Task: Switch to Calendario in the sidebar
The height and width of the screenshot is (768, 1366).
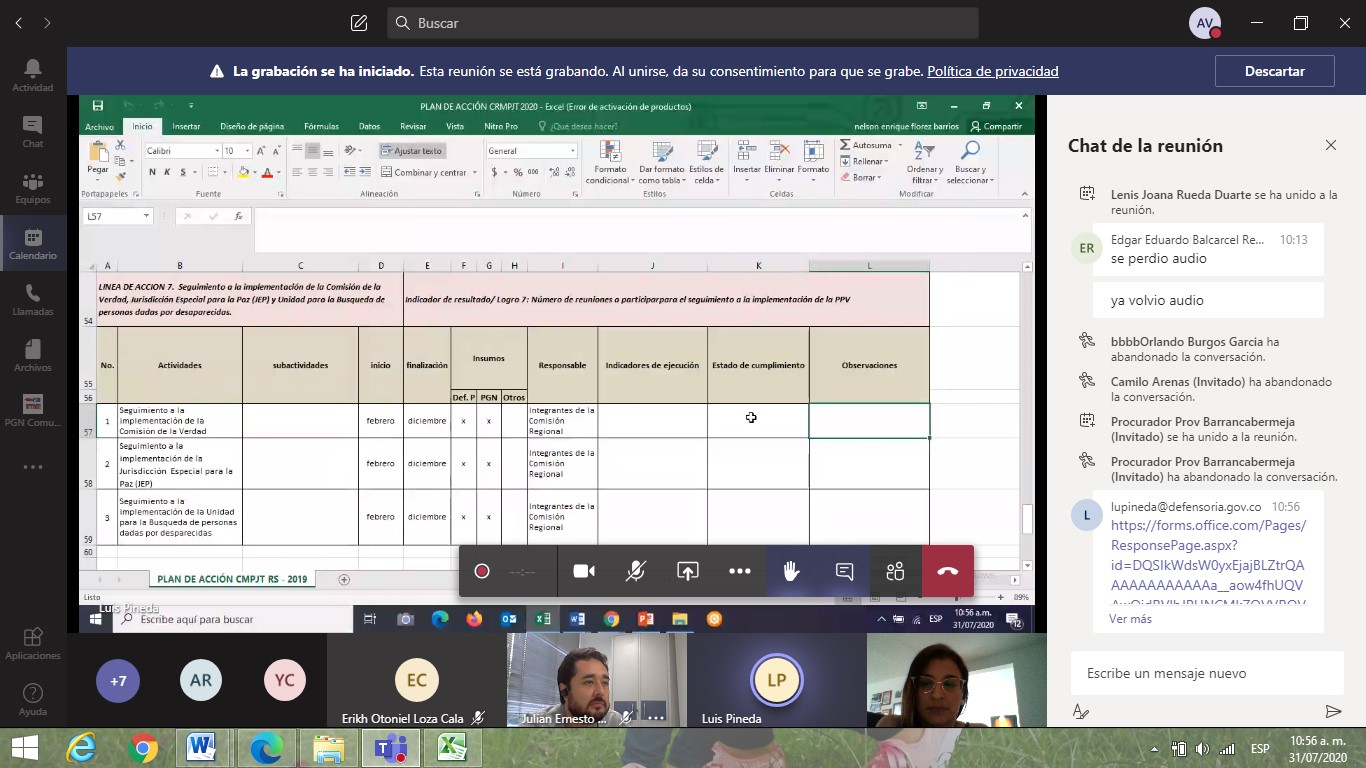Action: [33, 243]
